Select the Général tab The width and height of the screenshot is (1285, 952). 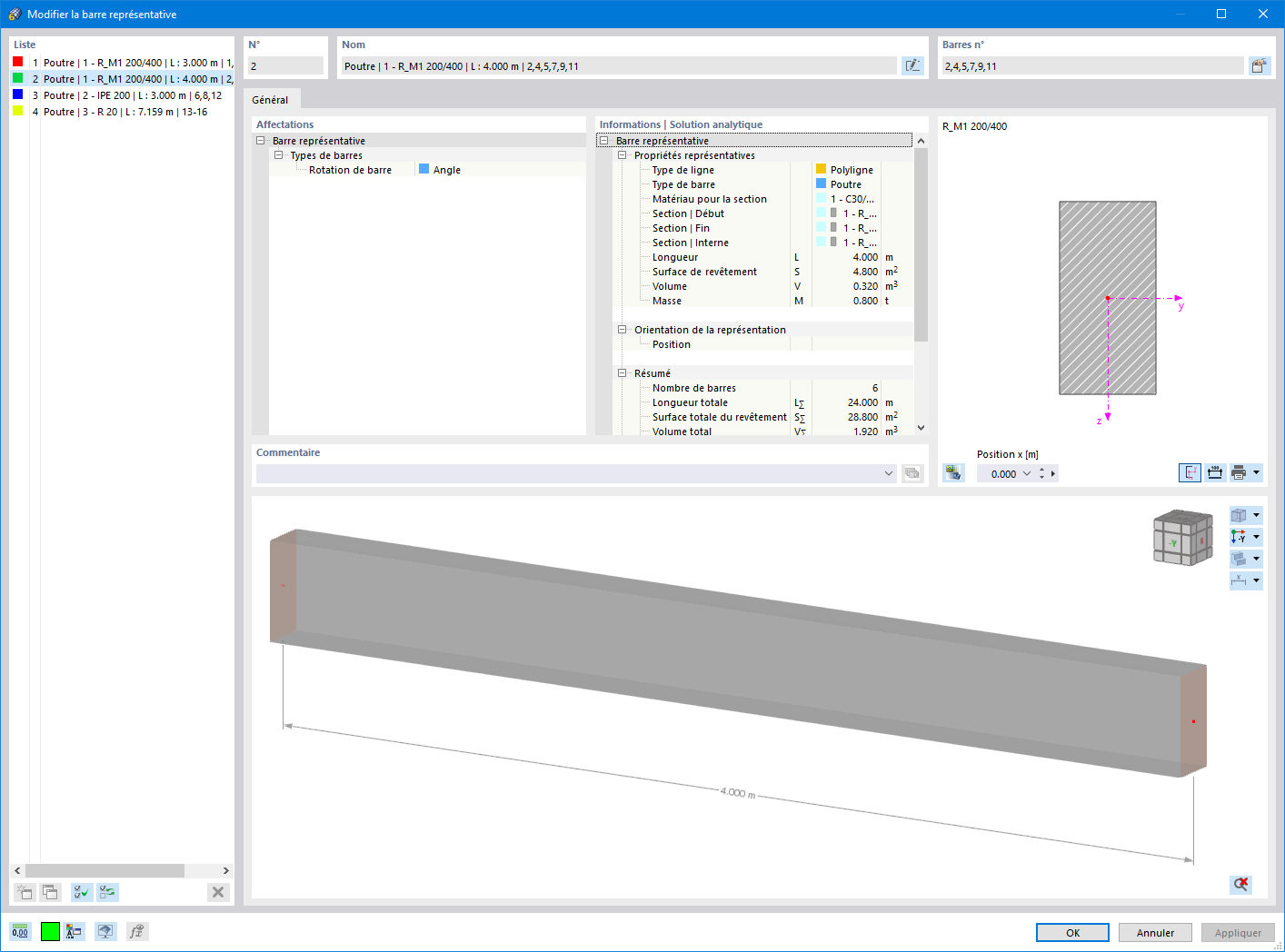[270, 100]
